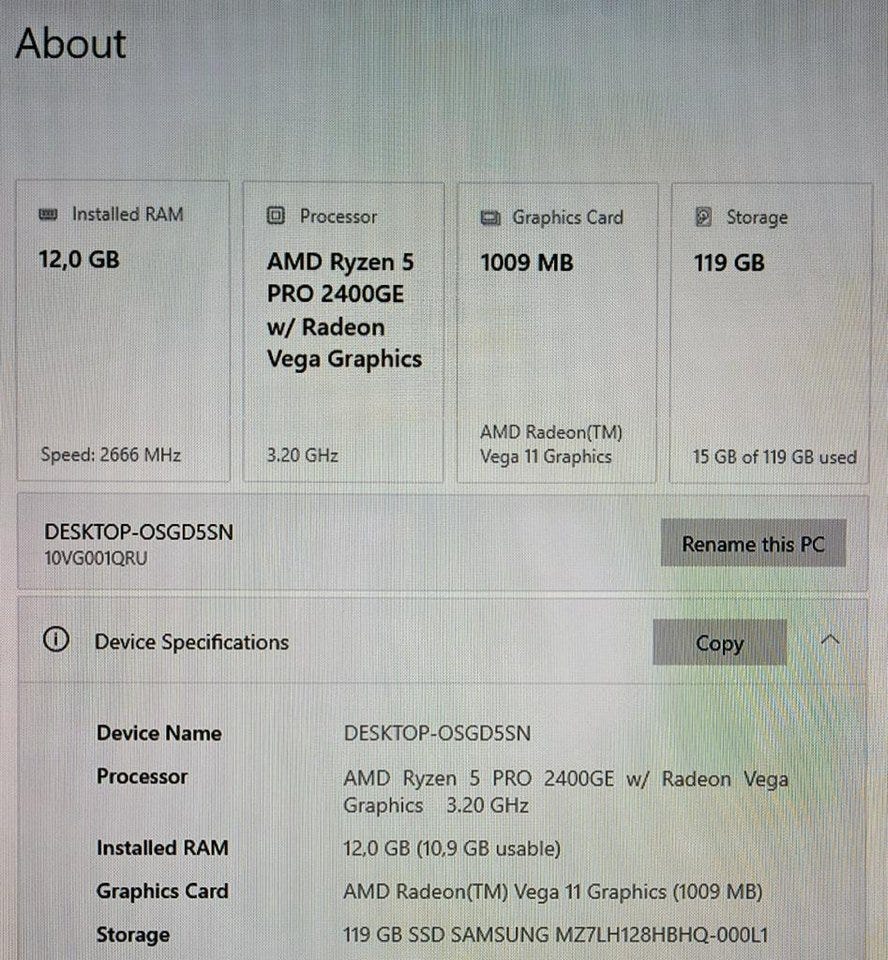Click DESKTOP-OSGD5SN above the model number
Image resolution: width=888 pixels, height=960 pixels.
click(138, 532)
